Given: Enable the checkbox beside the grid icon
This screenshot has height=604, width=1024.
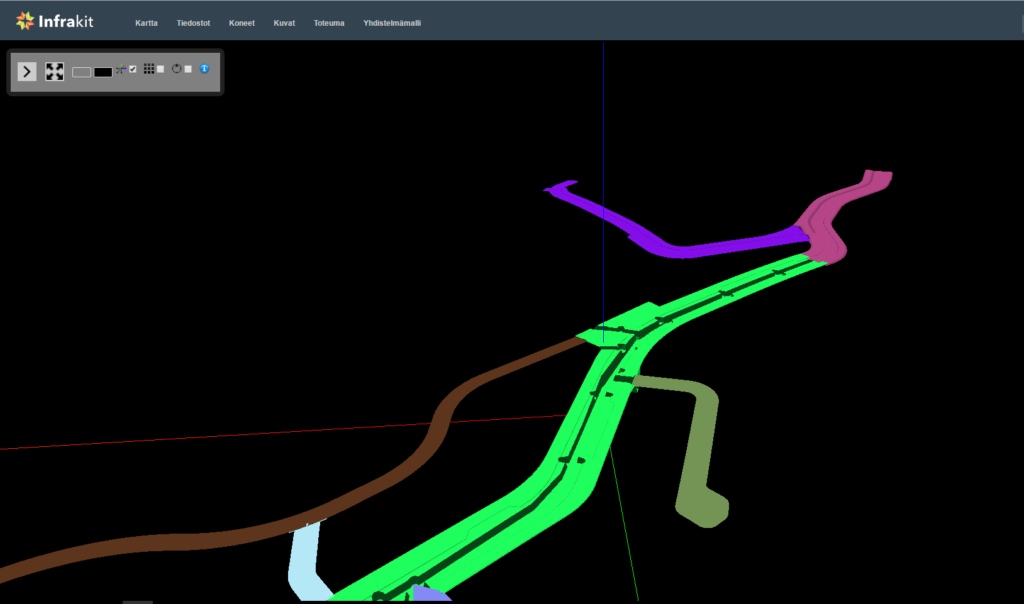Looking at the screenshot, I should (x=160, y=70).
